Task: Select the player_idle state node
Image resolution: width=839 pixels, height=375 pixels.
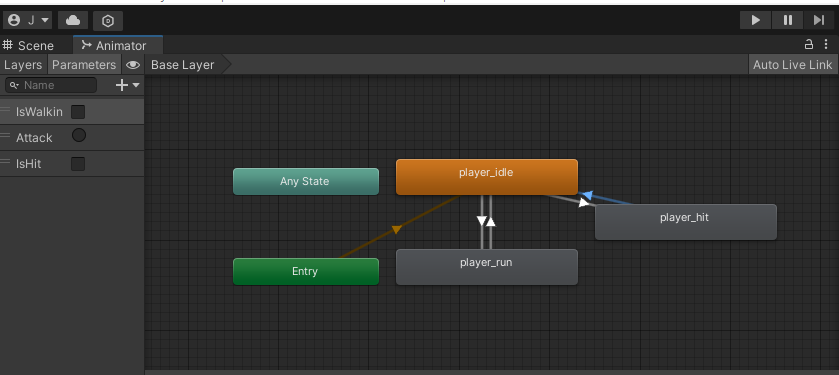Action: tap(486, 177)
